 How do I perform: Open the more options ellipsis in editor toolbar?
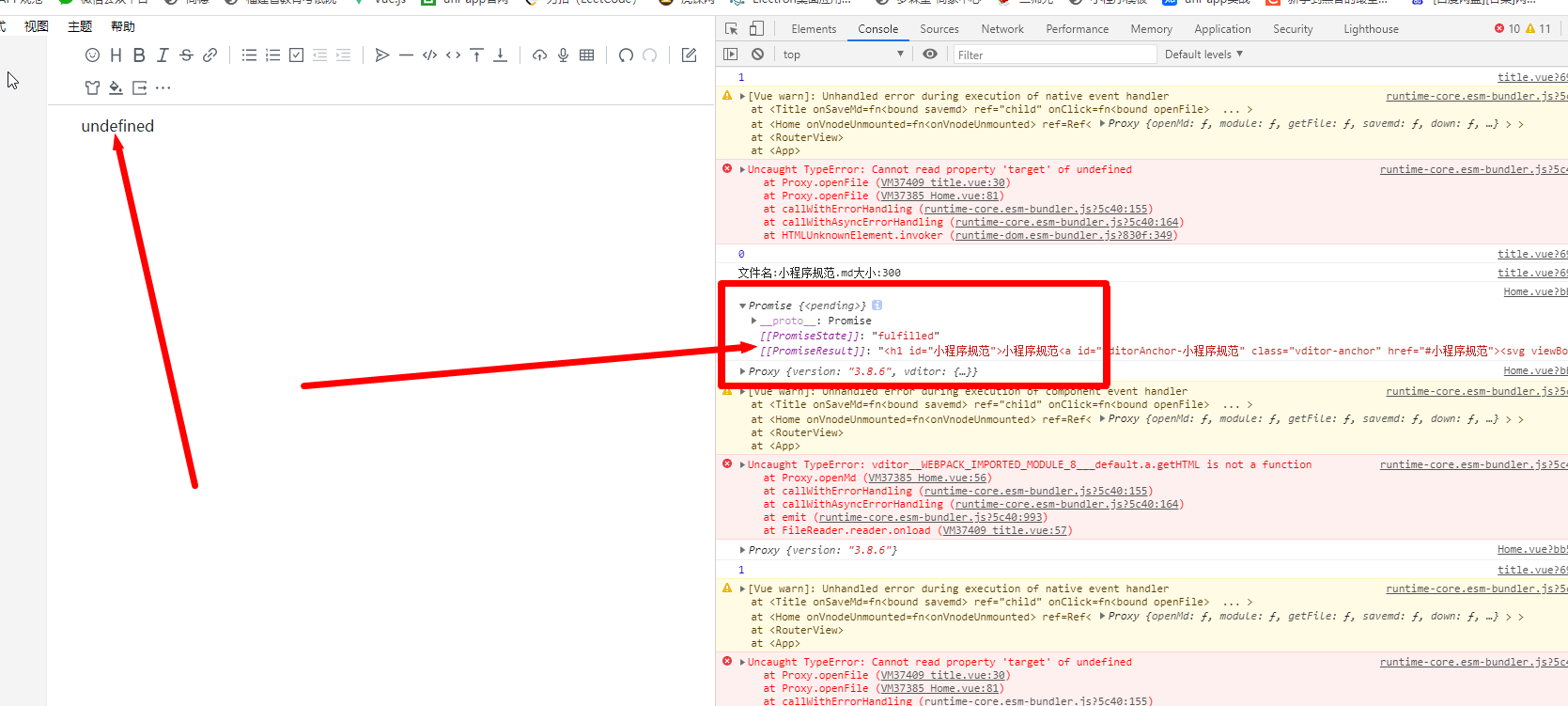[x=163, y=87]
